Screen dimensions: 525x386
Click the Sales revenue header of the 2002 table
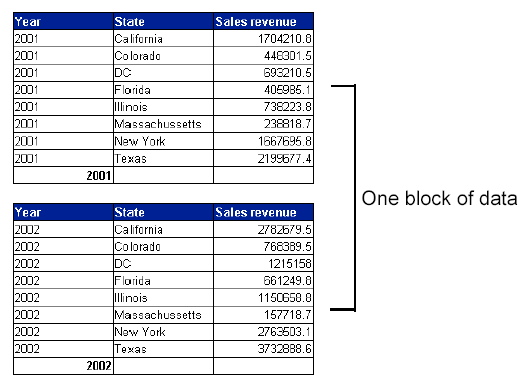coord(264,212)
